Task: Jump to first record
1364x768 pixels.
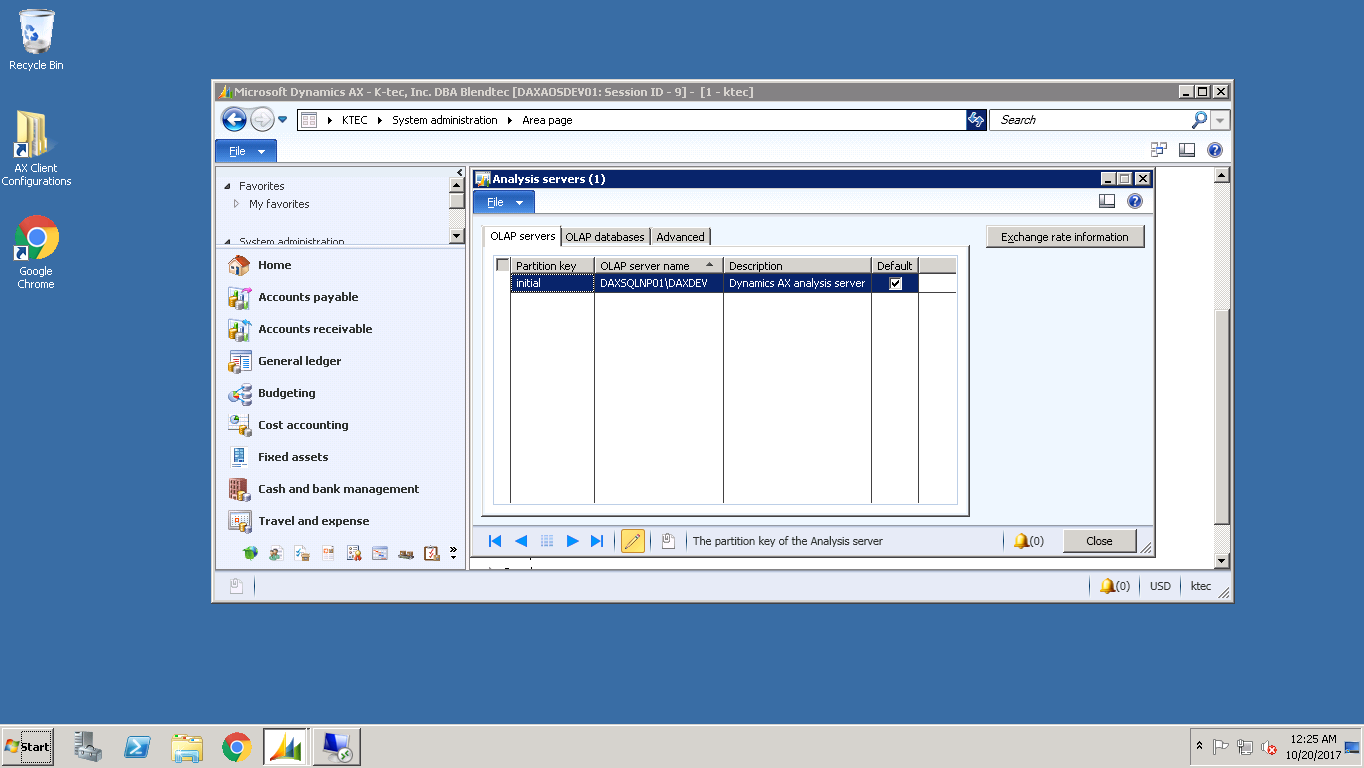Action: tap(495, 541)
